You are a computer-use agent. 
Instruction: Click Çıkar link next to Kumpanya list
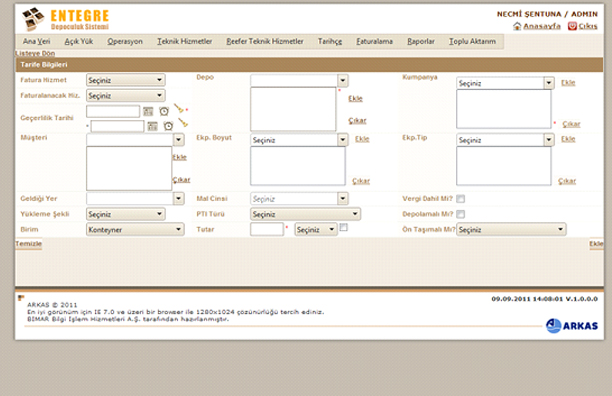pyautogui.click(x=571, y=124)
